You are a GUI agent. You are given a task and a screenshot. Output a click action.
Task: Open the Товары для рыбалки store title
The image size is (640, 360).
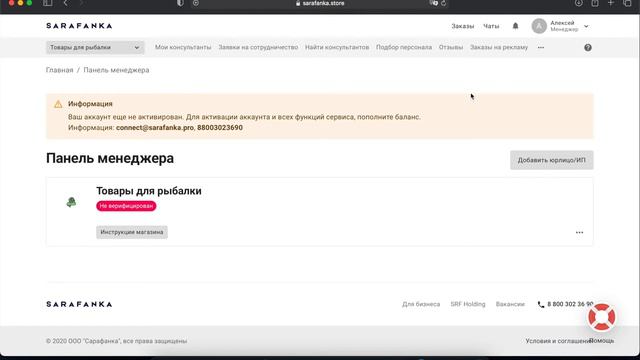149,191
